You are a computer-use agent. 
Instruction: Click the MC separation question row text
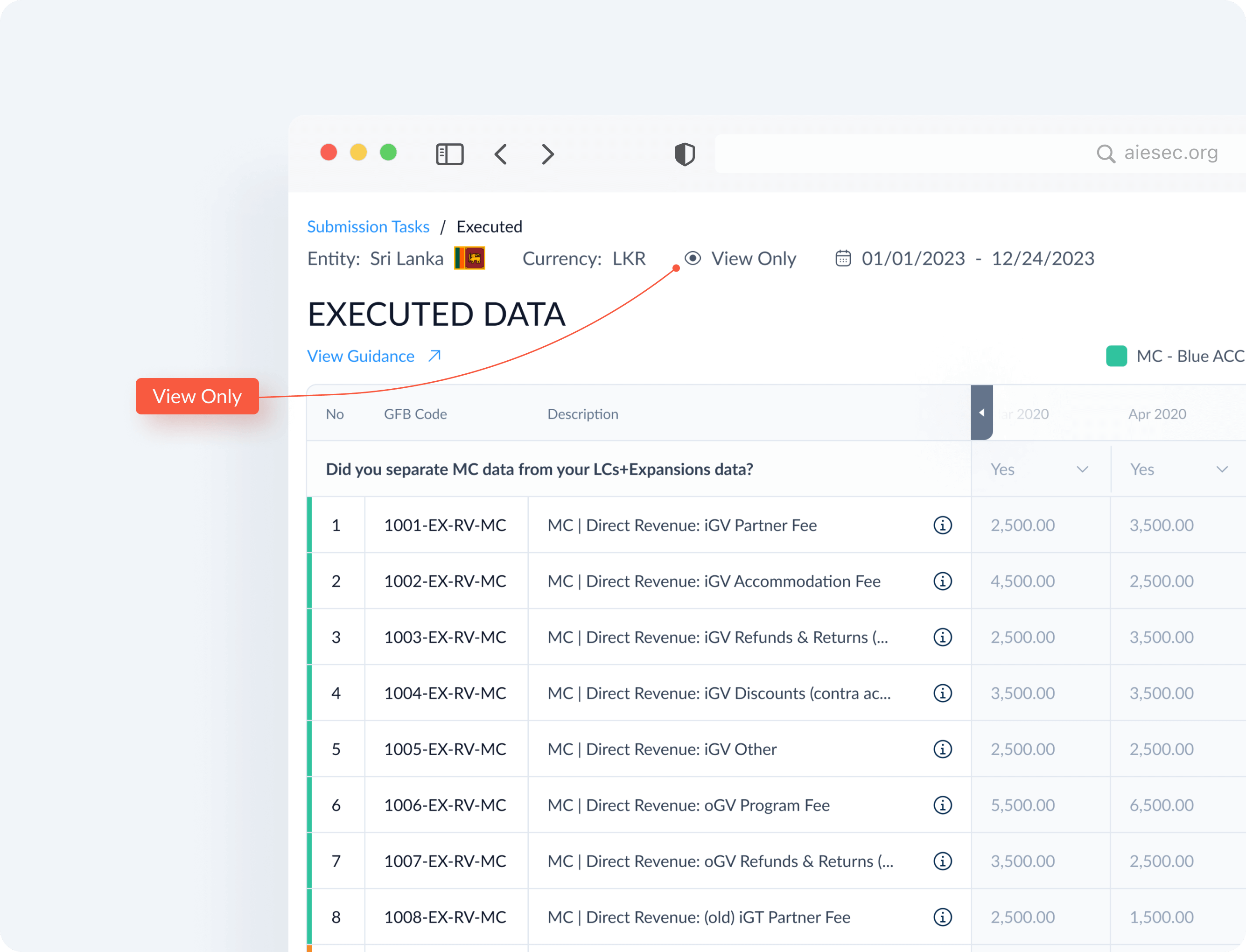pos(539,470)
